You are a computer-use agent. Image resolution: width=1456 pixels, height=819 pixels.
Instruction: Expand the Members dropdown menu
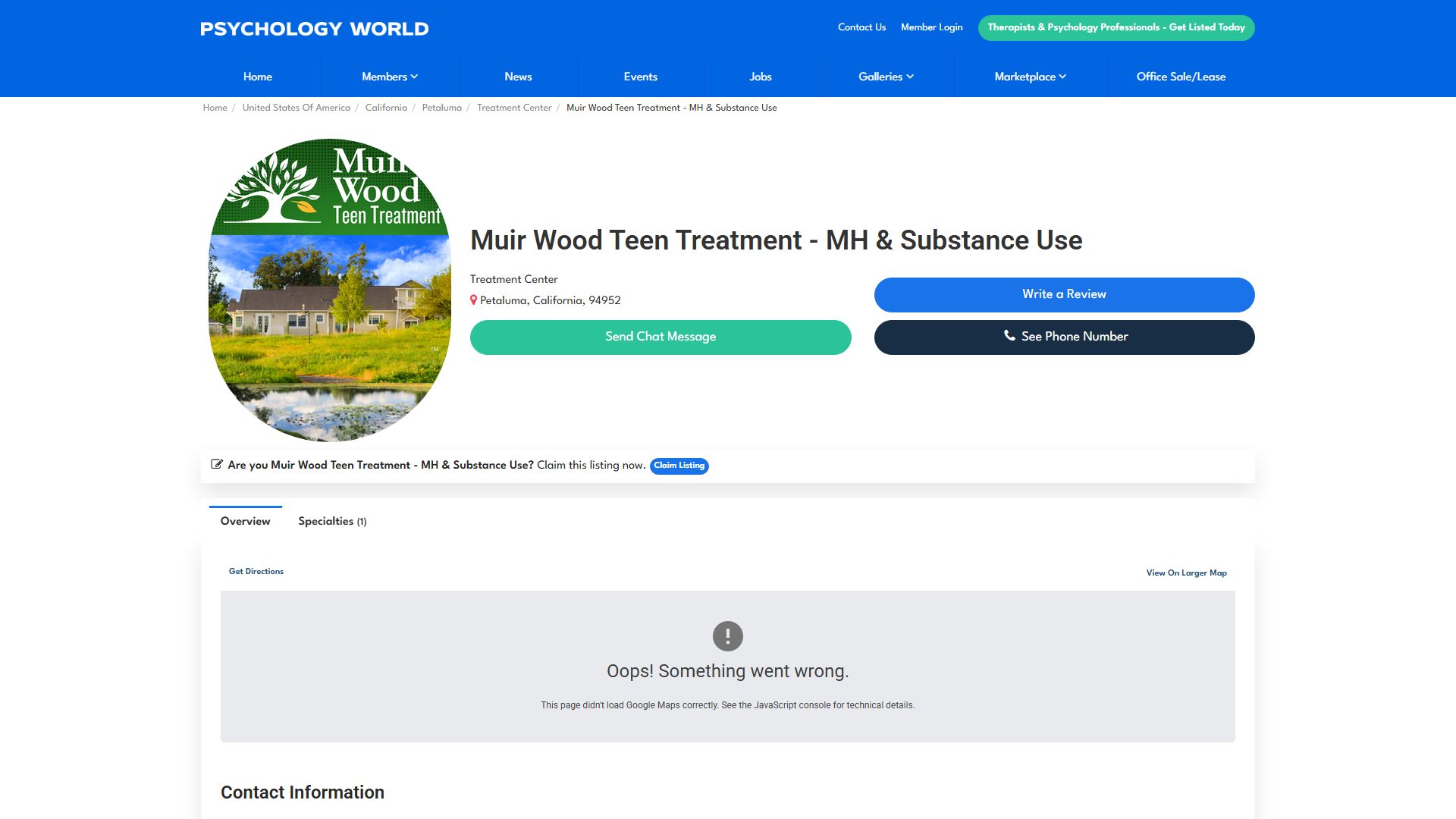point(390,77)
